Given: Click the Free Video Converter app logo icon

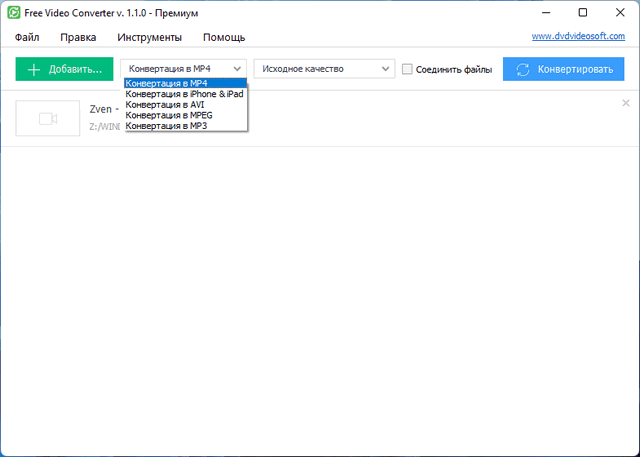Looking at the screenshot, I should point(13,12).
